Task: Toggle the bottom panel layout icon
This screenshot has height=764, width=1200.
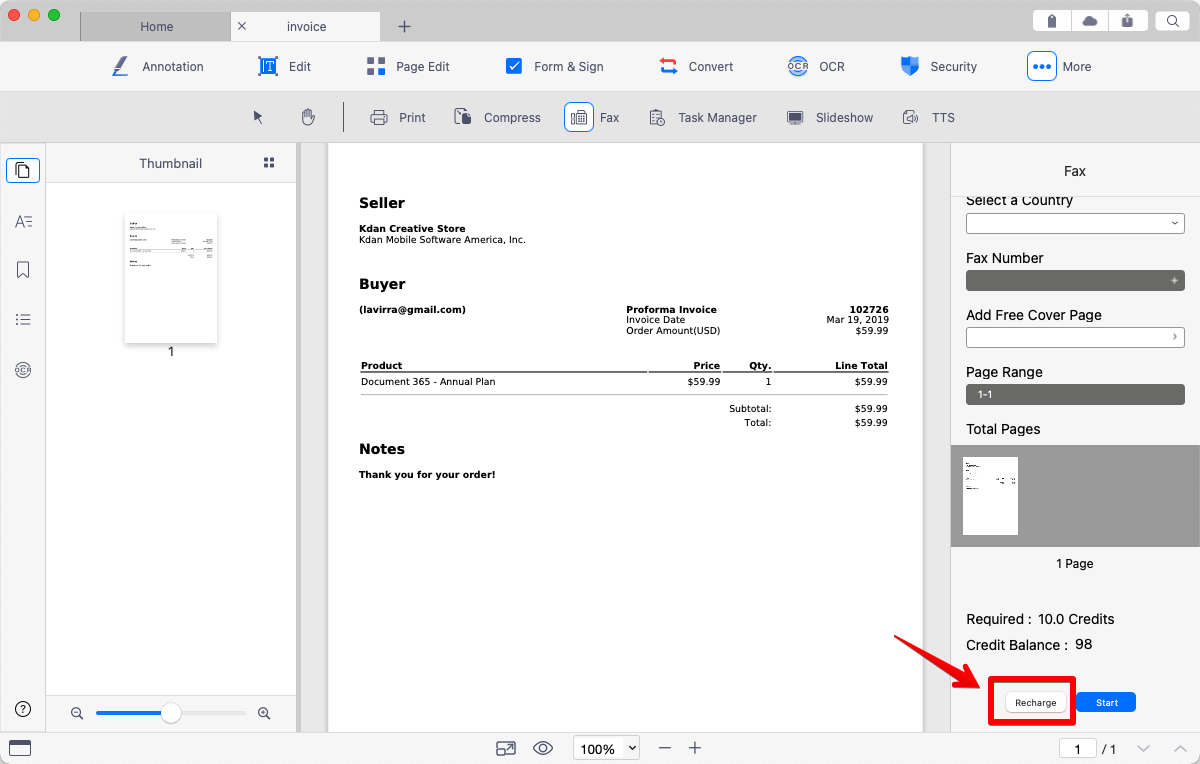Action: [20, 748]
